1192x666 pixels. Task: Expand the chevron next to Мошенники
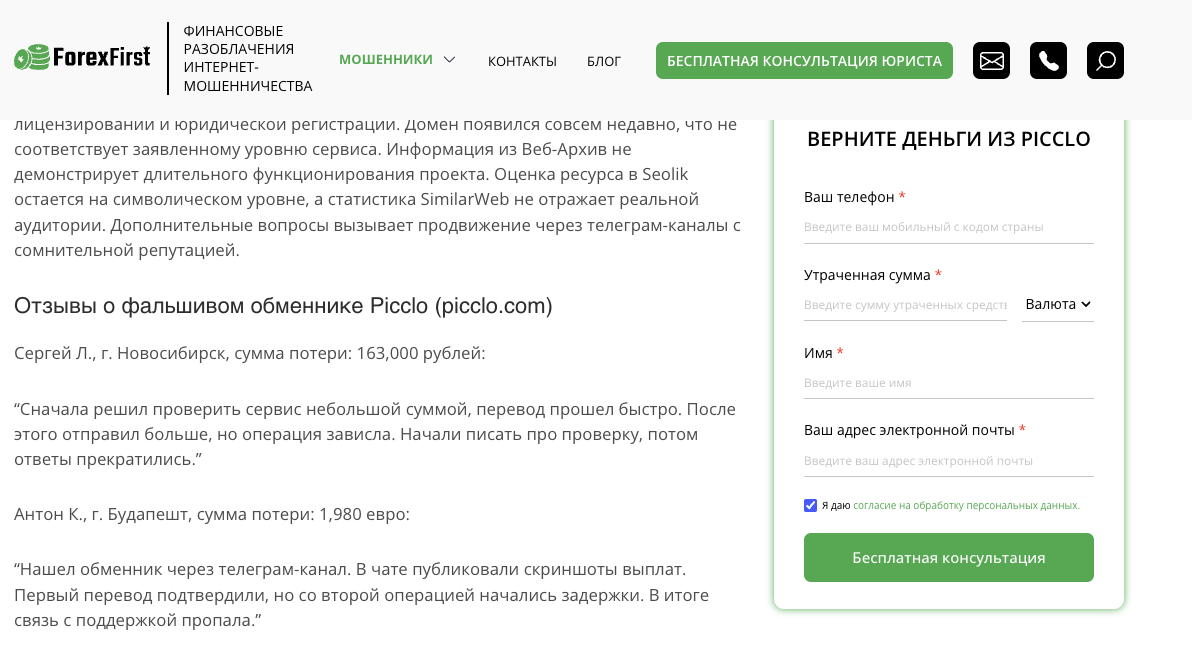tap(450, 60)
